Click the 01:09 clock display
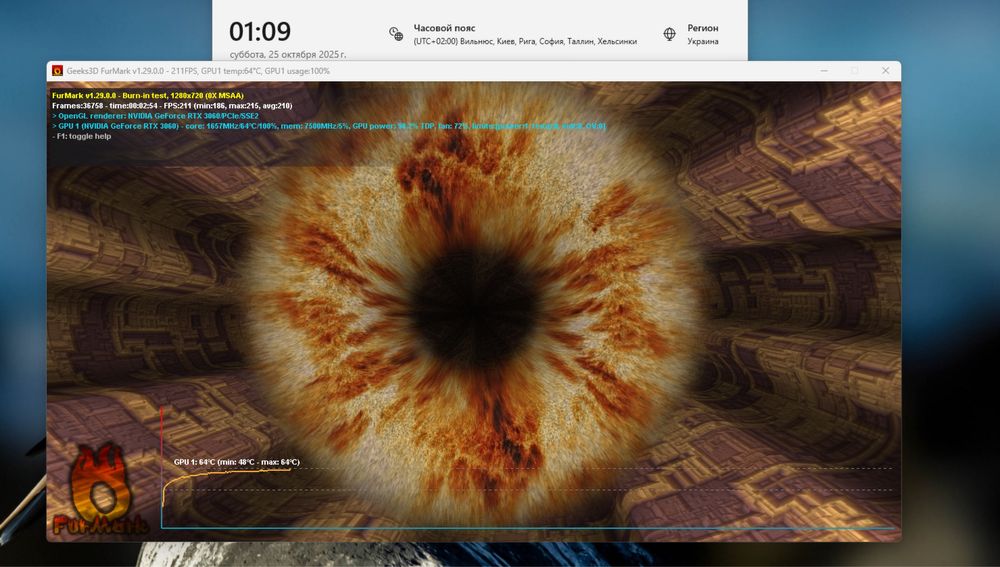Image resolution: width=1000 pixels, height=567 pixels. [x=260, y=31]
